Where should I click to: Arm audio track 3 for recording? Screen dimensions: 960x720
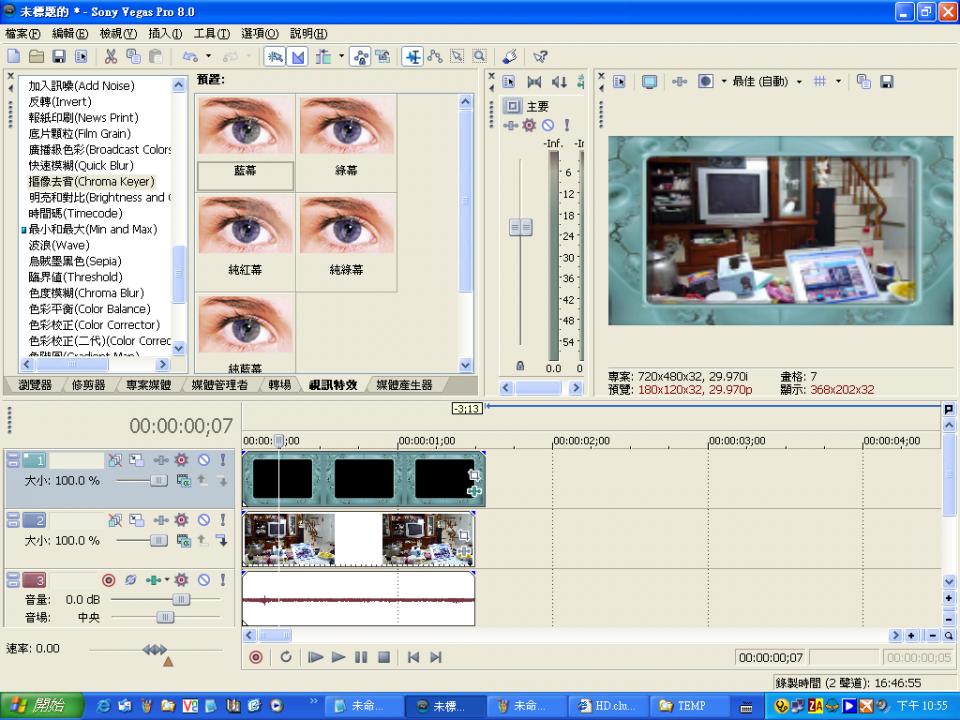[109, 580]
